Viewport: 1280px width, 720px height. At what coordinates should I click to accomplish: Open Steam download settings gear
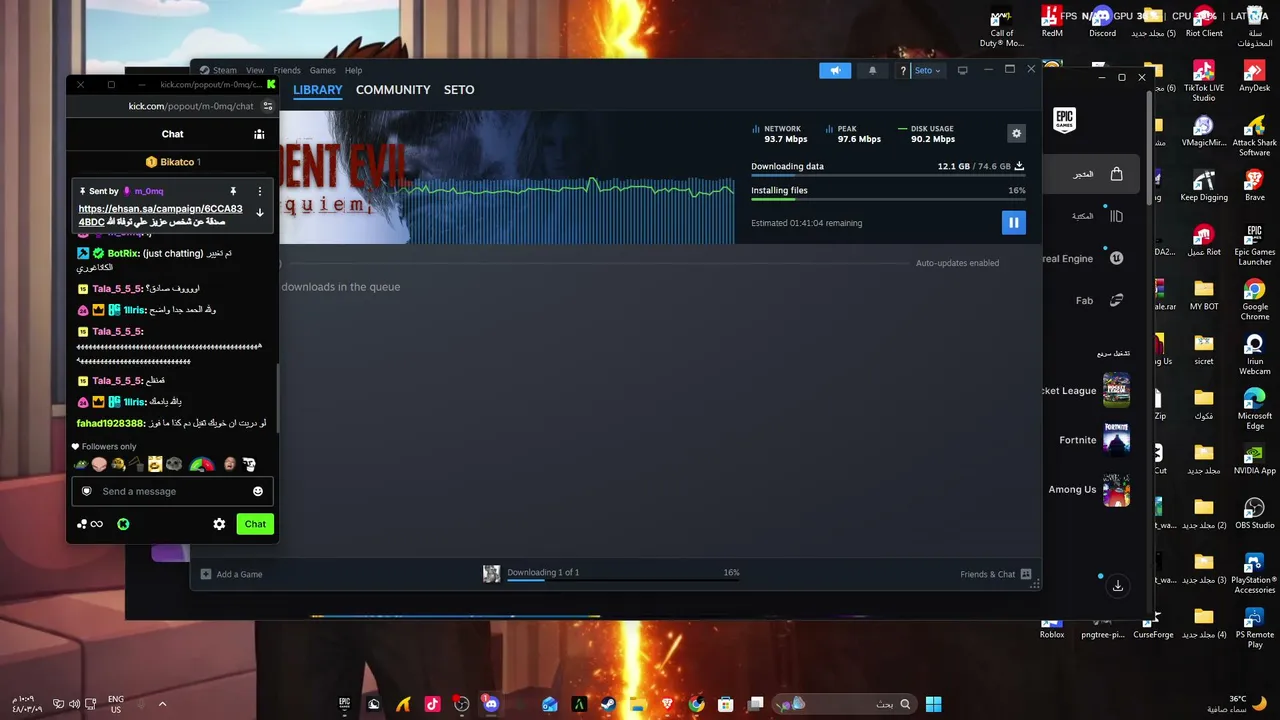pos(1016,134)
